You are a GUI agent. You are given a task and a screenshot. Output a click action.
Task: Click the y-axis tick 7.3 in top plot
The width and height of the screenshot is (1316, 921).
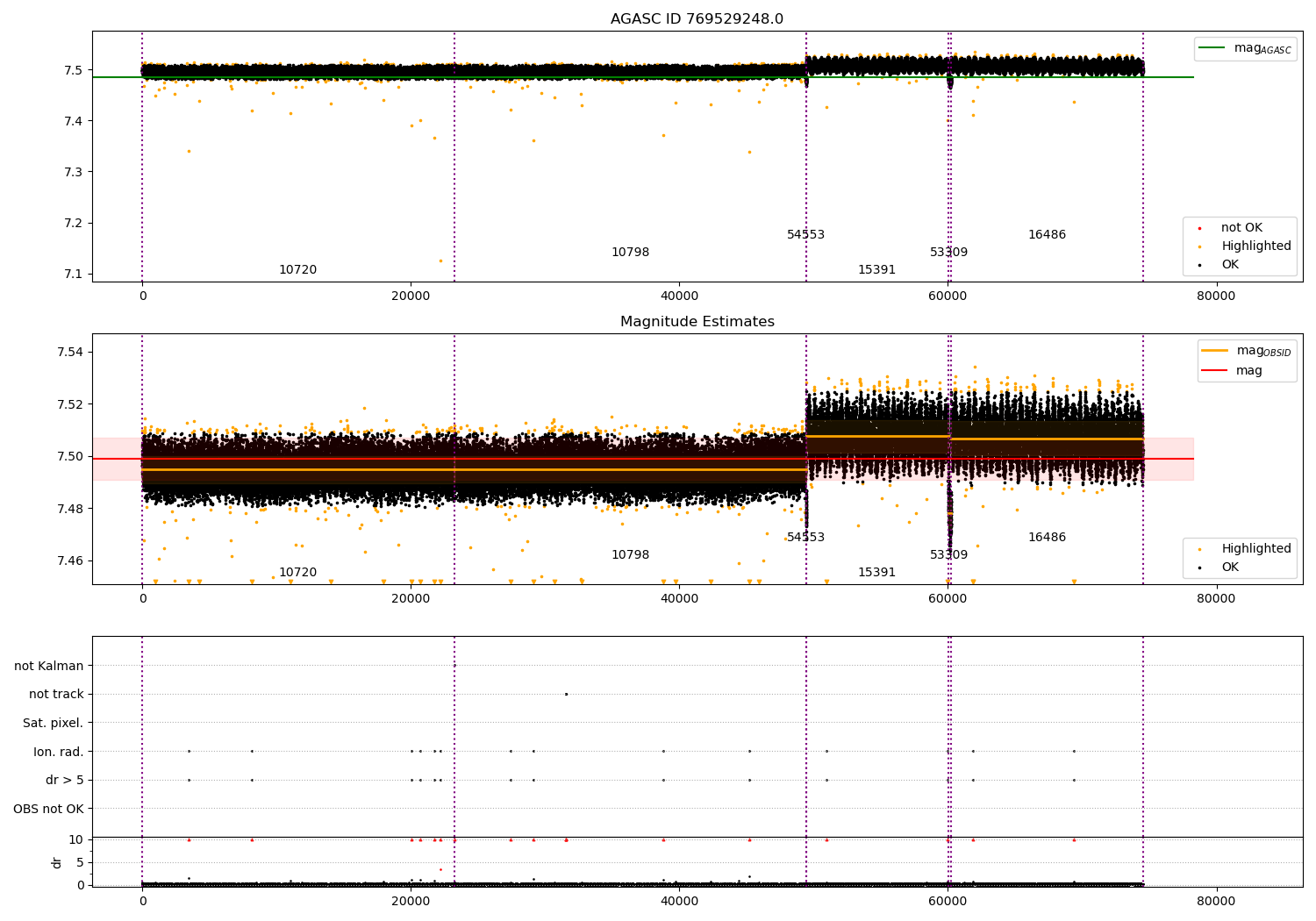(72, 172)
